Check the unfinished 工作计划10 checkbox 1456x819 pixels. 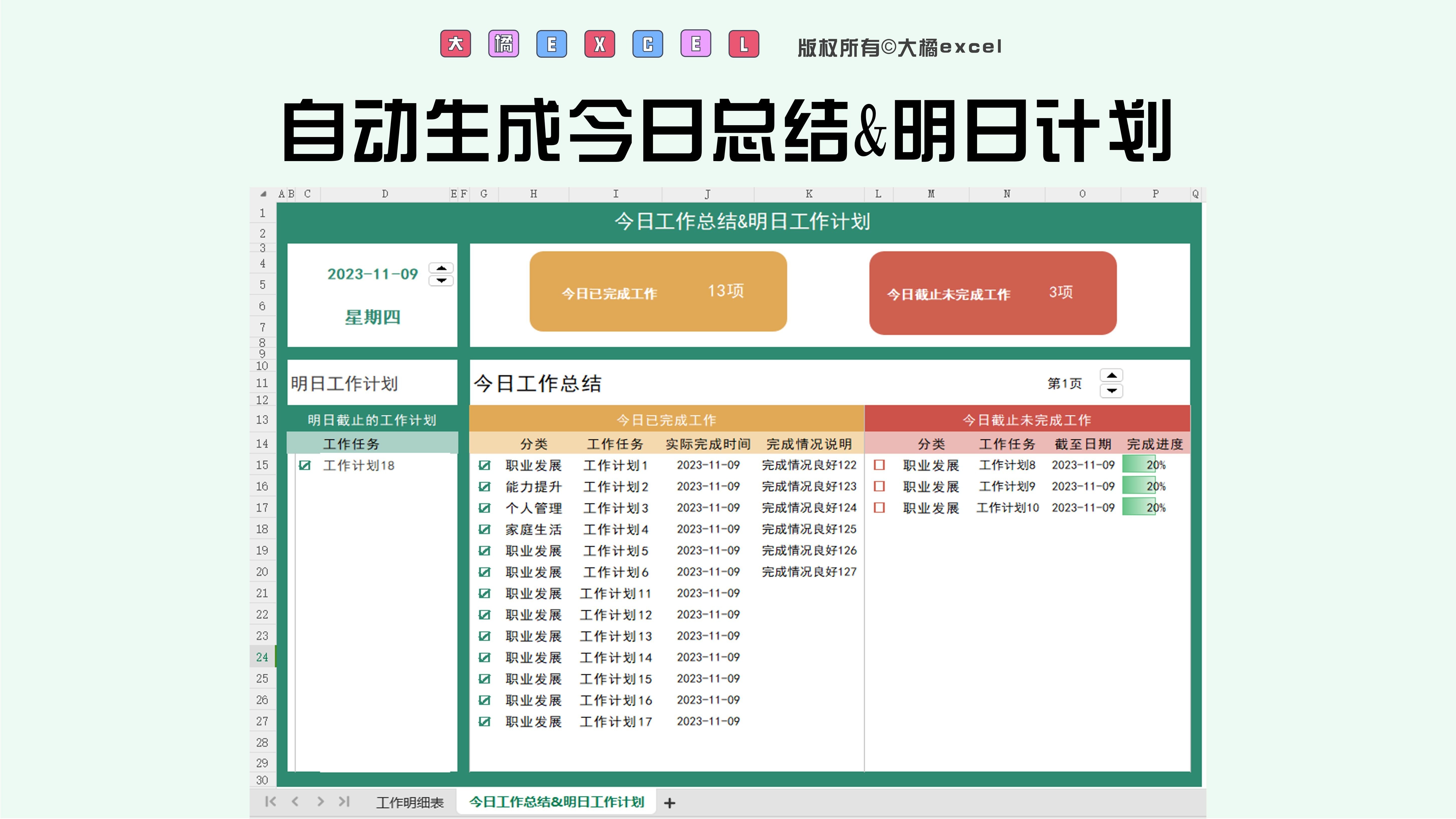click(879, 508)
